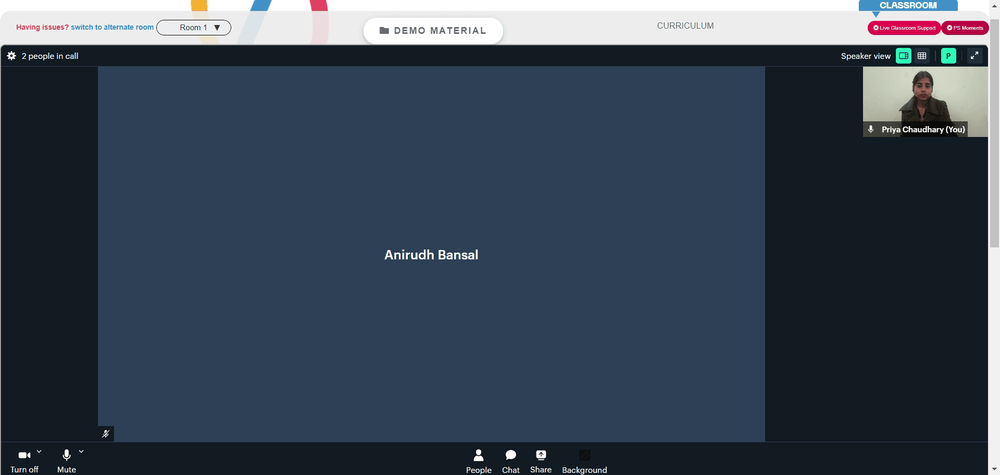Click the '2 people in call' text
Viewport: 1000px width, 475px height.
(x=50, y=56)
